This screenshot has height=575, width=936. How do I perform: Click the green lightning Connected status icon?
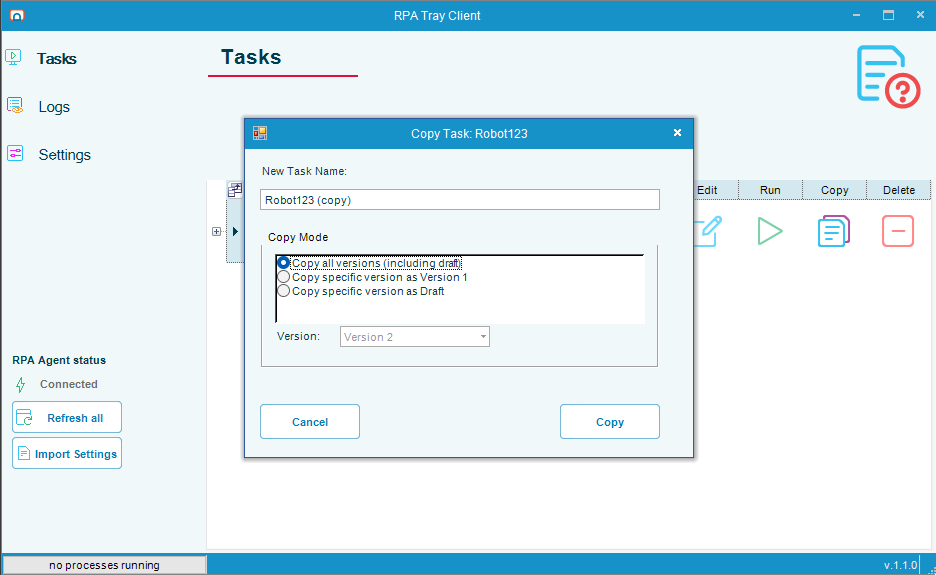tap(21, 385)
